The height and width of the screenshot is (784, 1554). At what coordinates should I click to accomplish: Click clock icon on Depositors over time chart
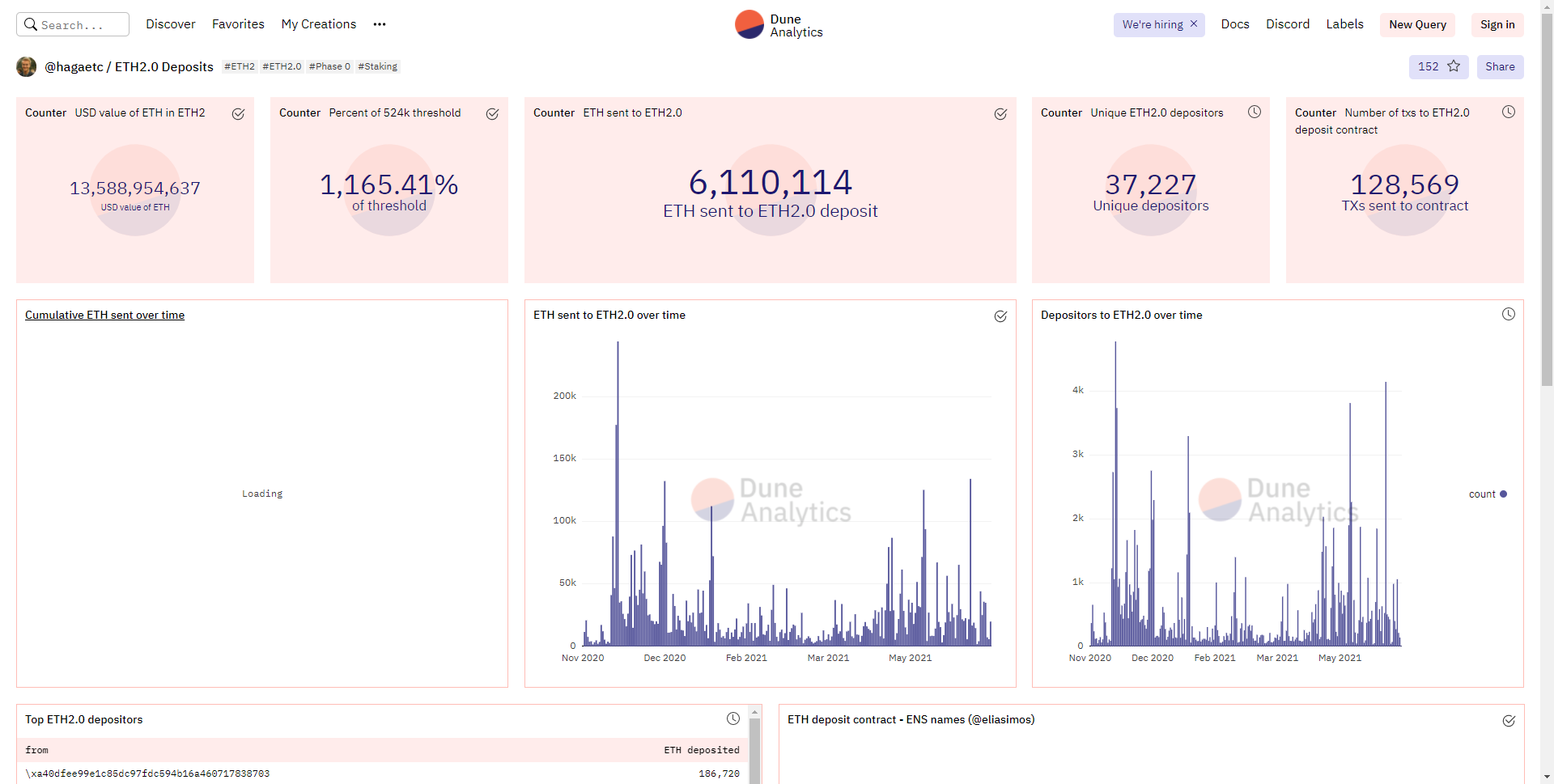coord(1509,315)
